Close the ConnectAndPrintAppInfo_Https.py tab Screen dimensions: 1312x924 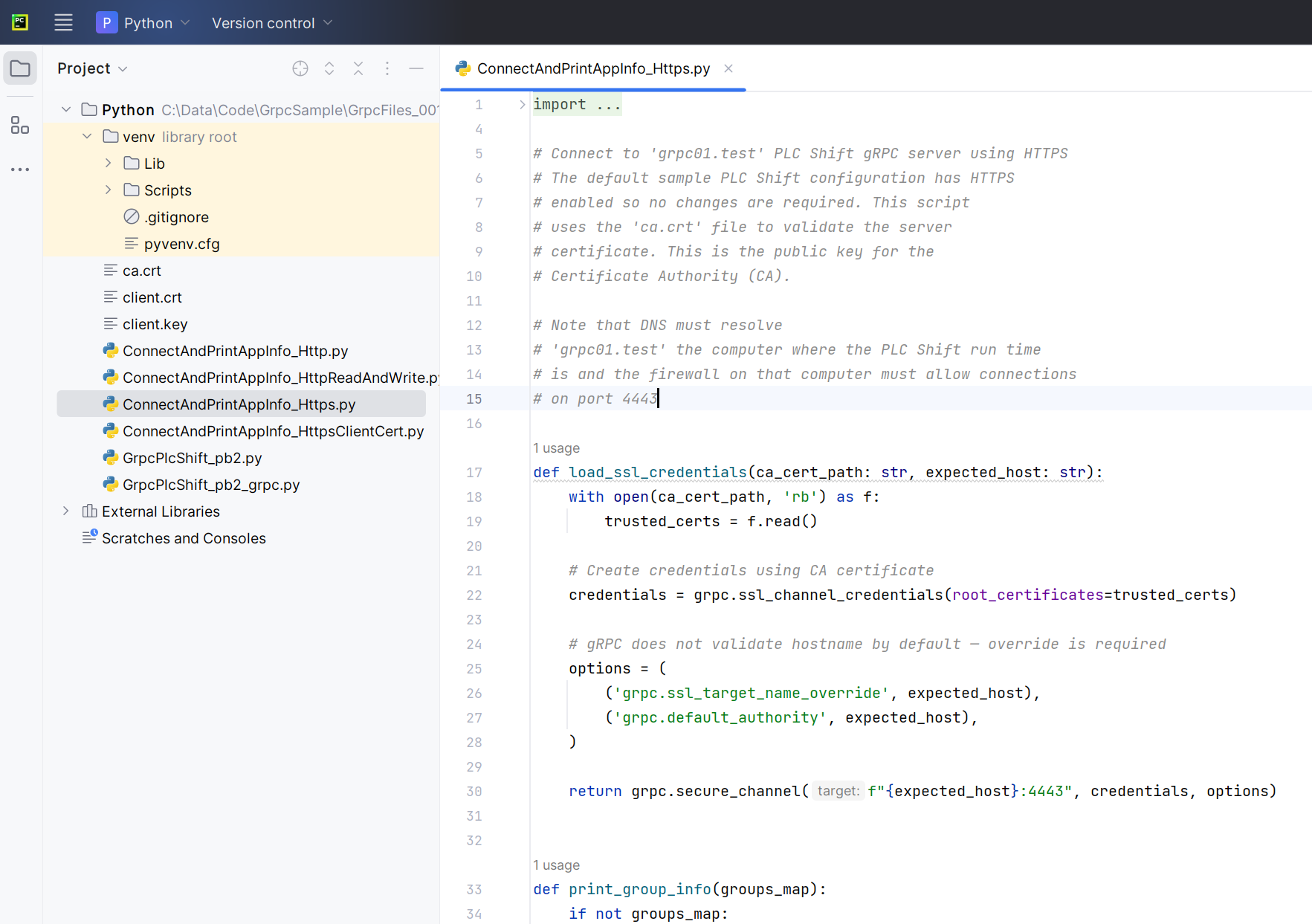728,68
